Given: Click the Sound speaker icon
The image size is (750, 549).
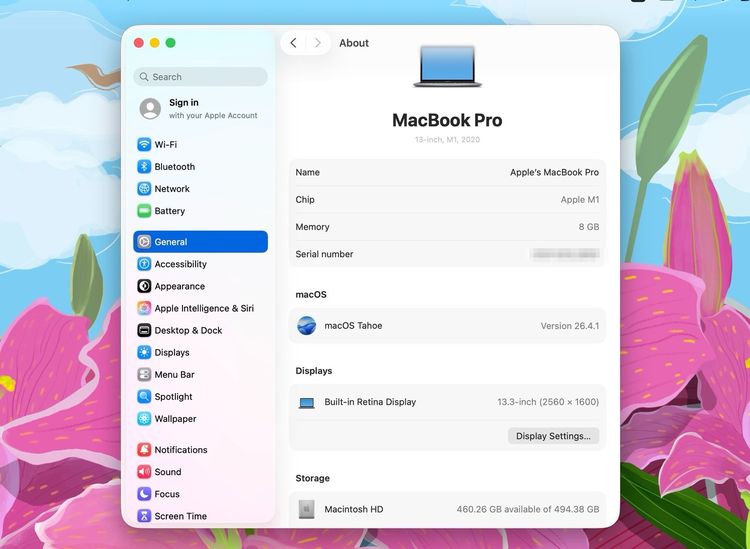Looking at the screenshot, I should click(144, 472).
